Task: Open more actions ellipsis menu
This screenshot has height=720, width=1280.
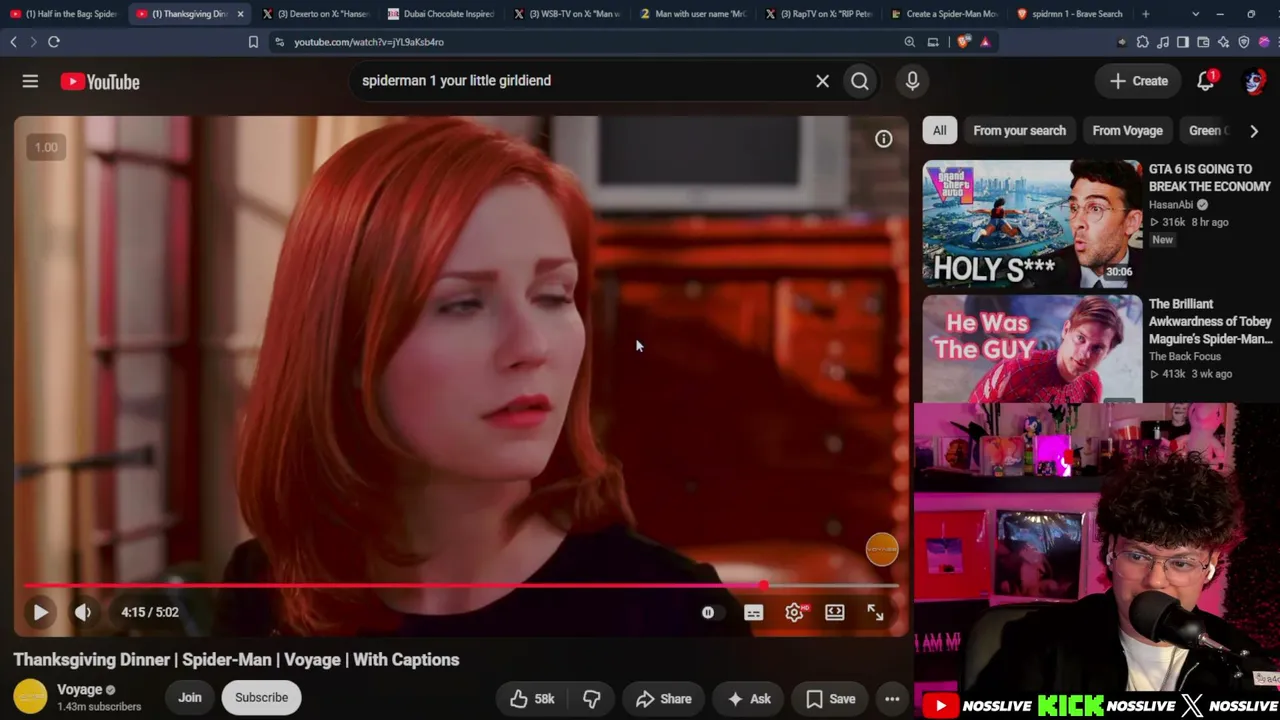Action: [892, 699]
